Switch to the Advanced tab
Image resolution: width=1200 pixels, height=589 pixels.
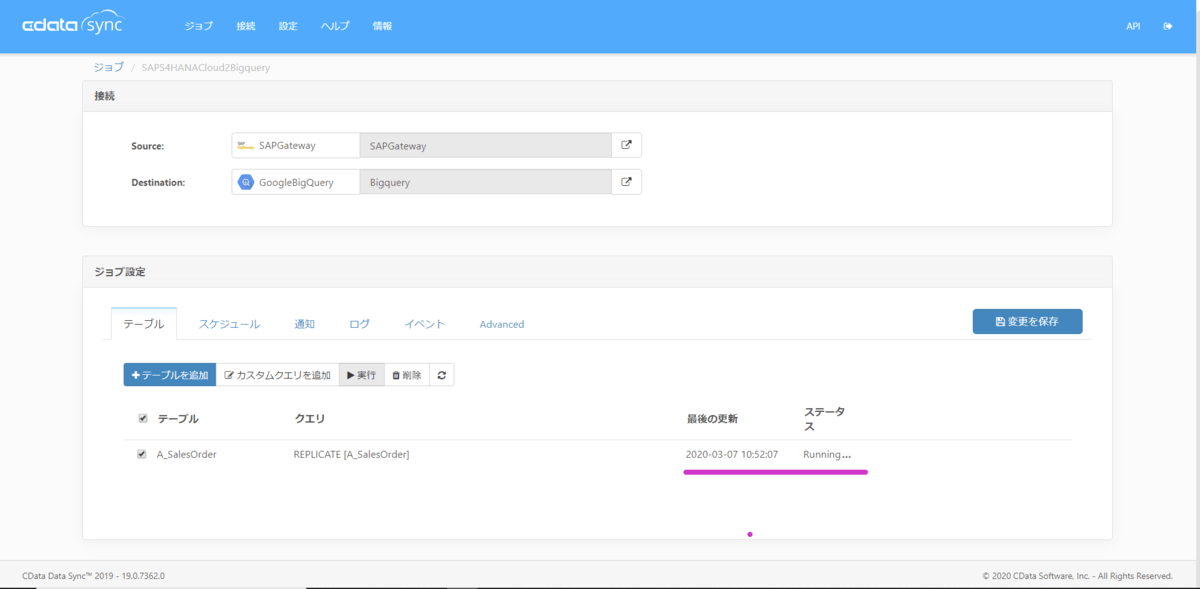click(502, 324)
